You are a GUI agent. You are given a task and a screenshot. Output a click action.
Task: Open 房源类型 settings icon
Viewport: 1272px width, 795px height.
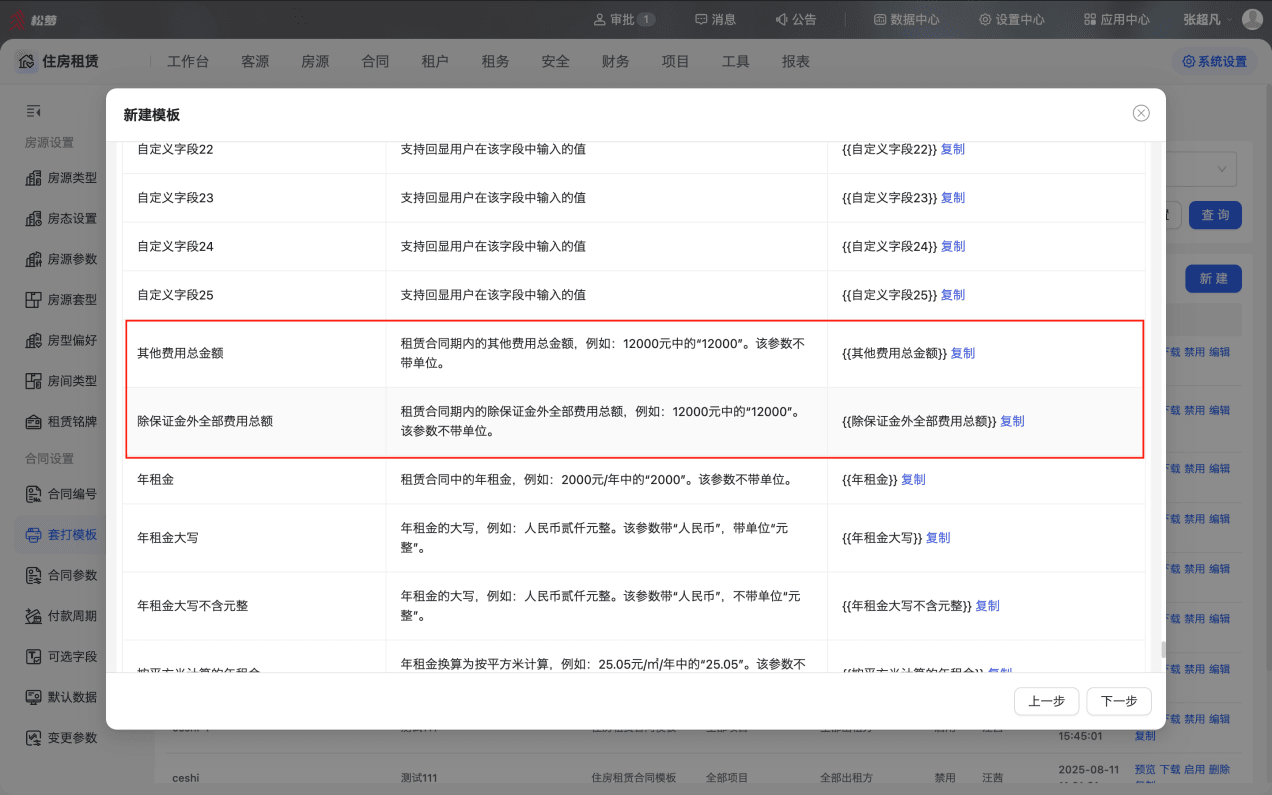(x=33, y=178)
